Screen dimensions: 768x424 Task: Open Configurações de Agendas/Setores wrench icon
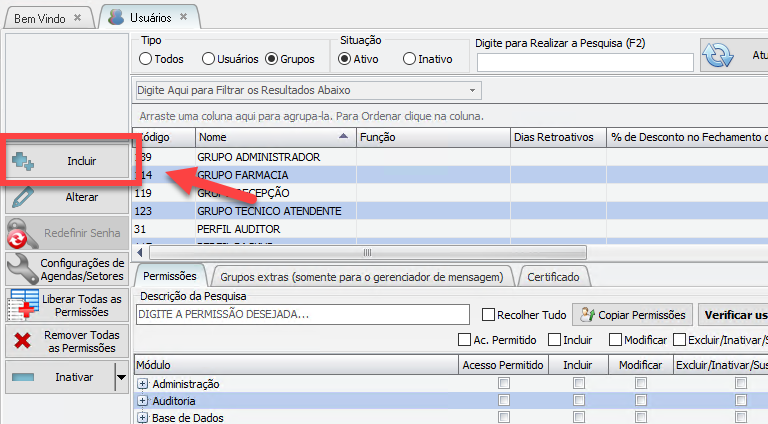(x=21, y=269)
